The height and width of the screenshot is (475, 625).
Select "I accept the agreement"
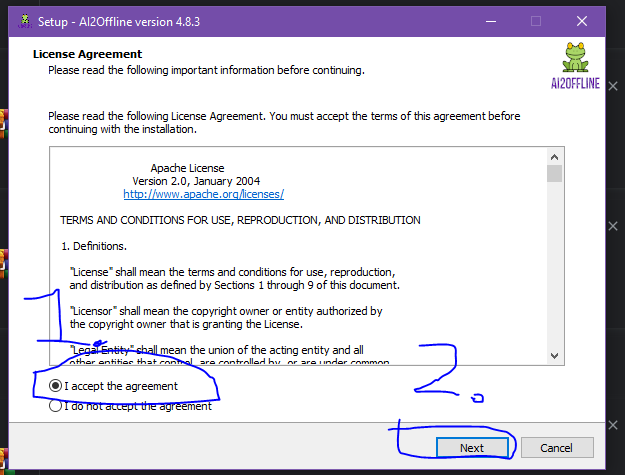57,386
